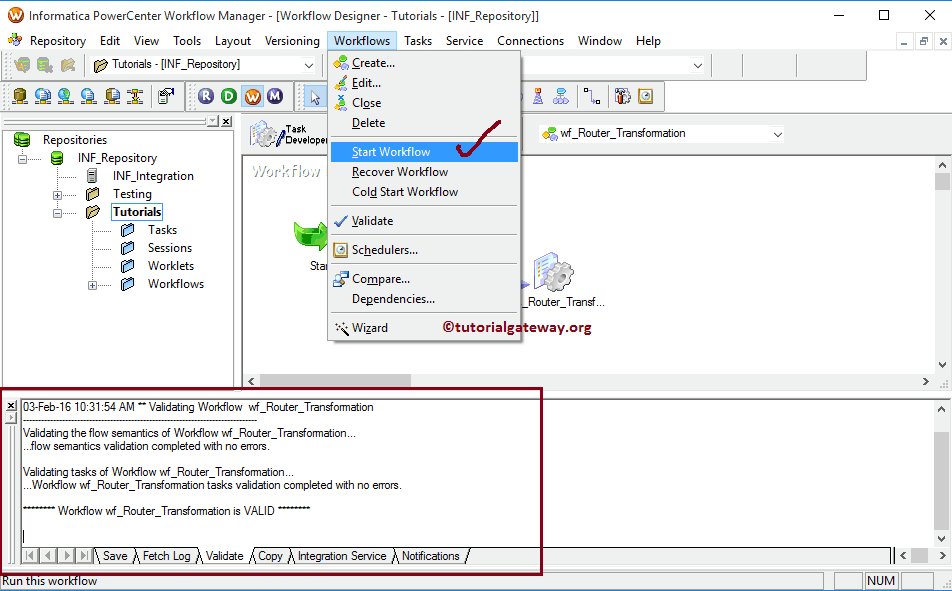Screen dimensions: 952x591
Task: Select the Worklets folder in the tree
Action: [x=171, y=266]
